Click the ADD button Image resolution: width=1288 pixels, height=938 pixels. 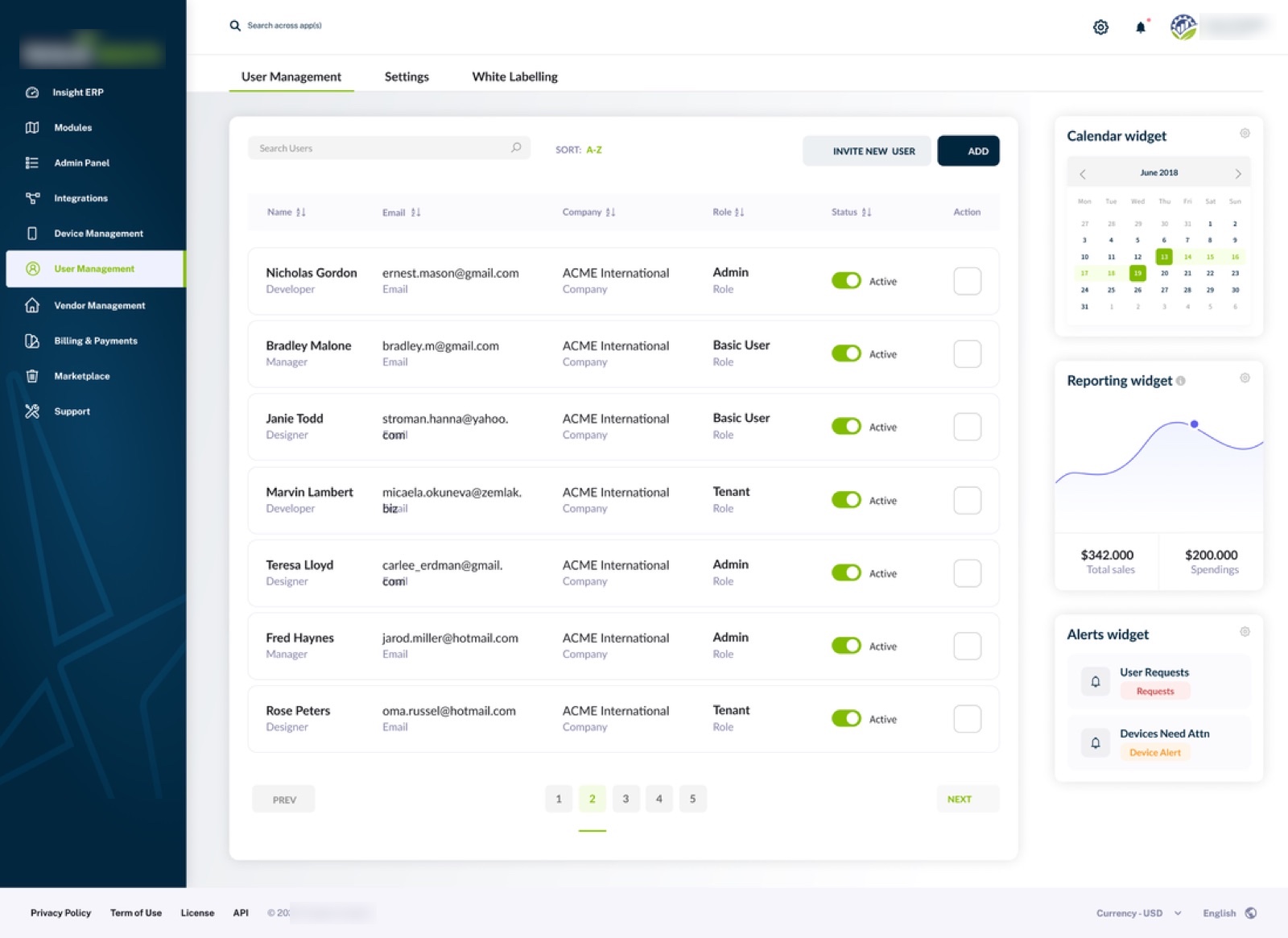968,151
